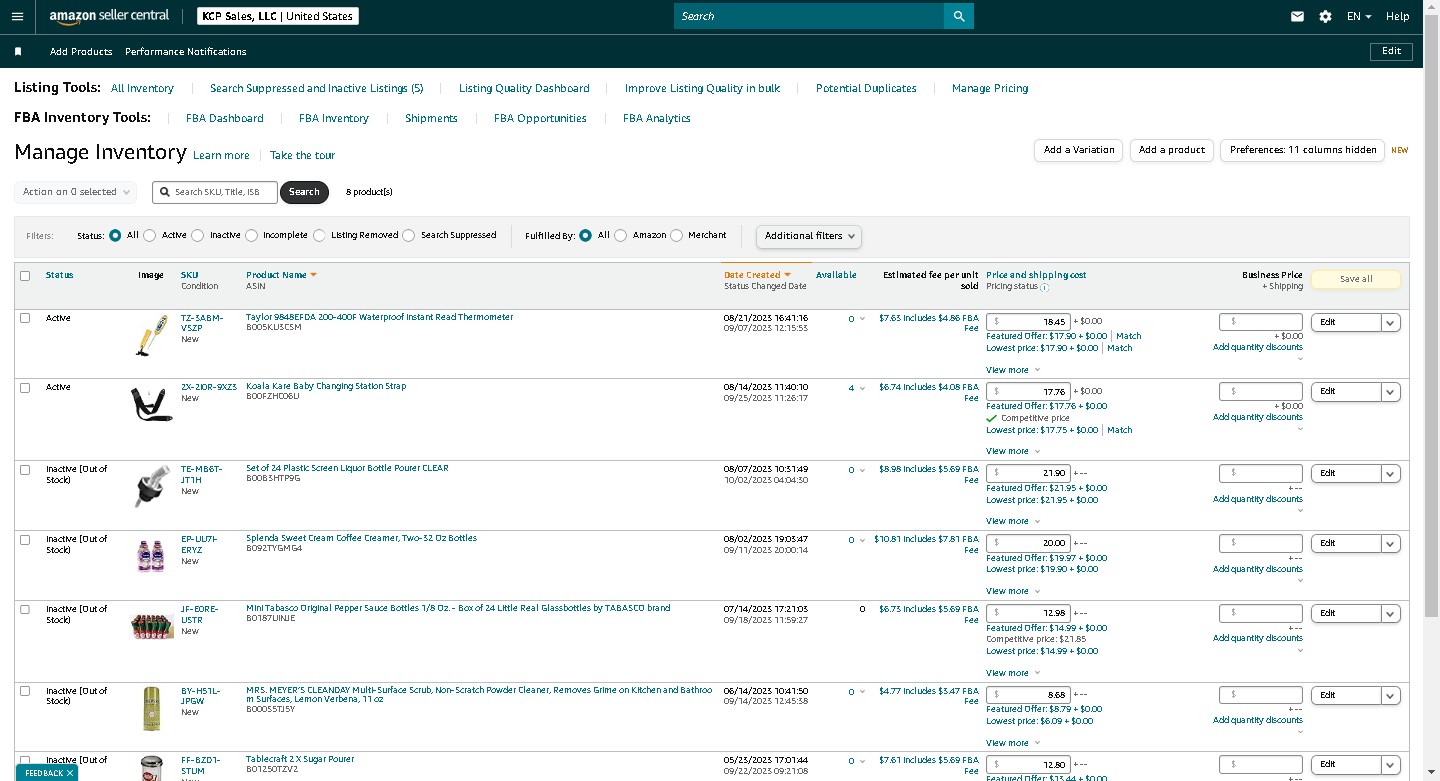Expand View more for Koala Kare pricing
1440x781 pixels.
[x=1013, y=451]
